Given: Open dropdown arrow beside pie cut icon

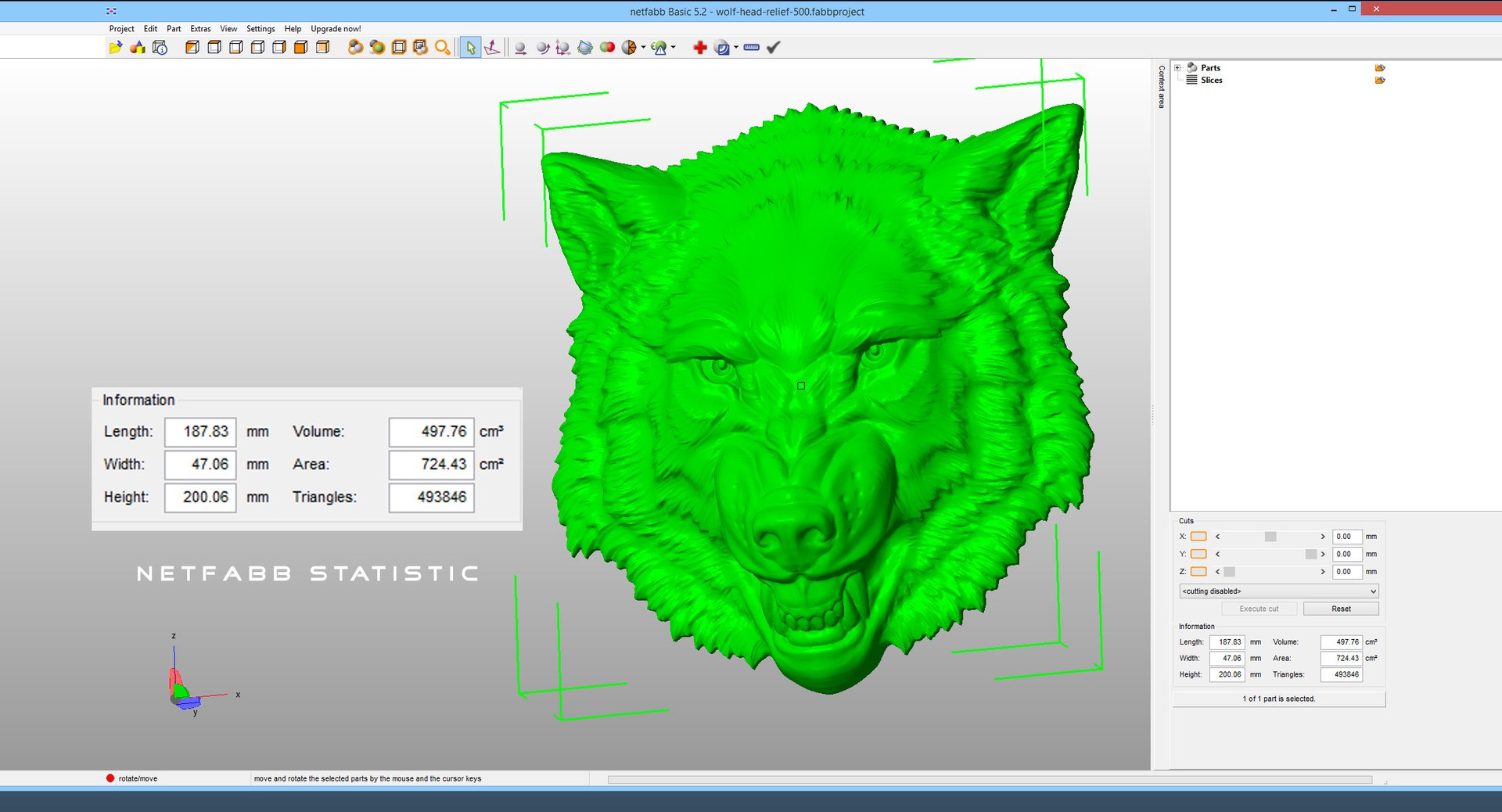Looking at the screenshot, I should 643,48.
